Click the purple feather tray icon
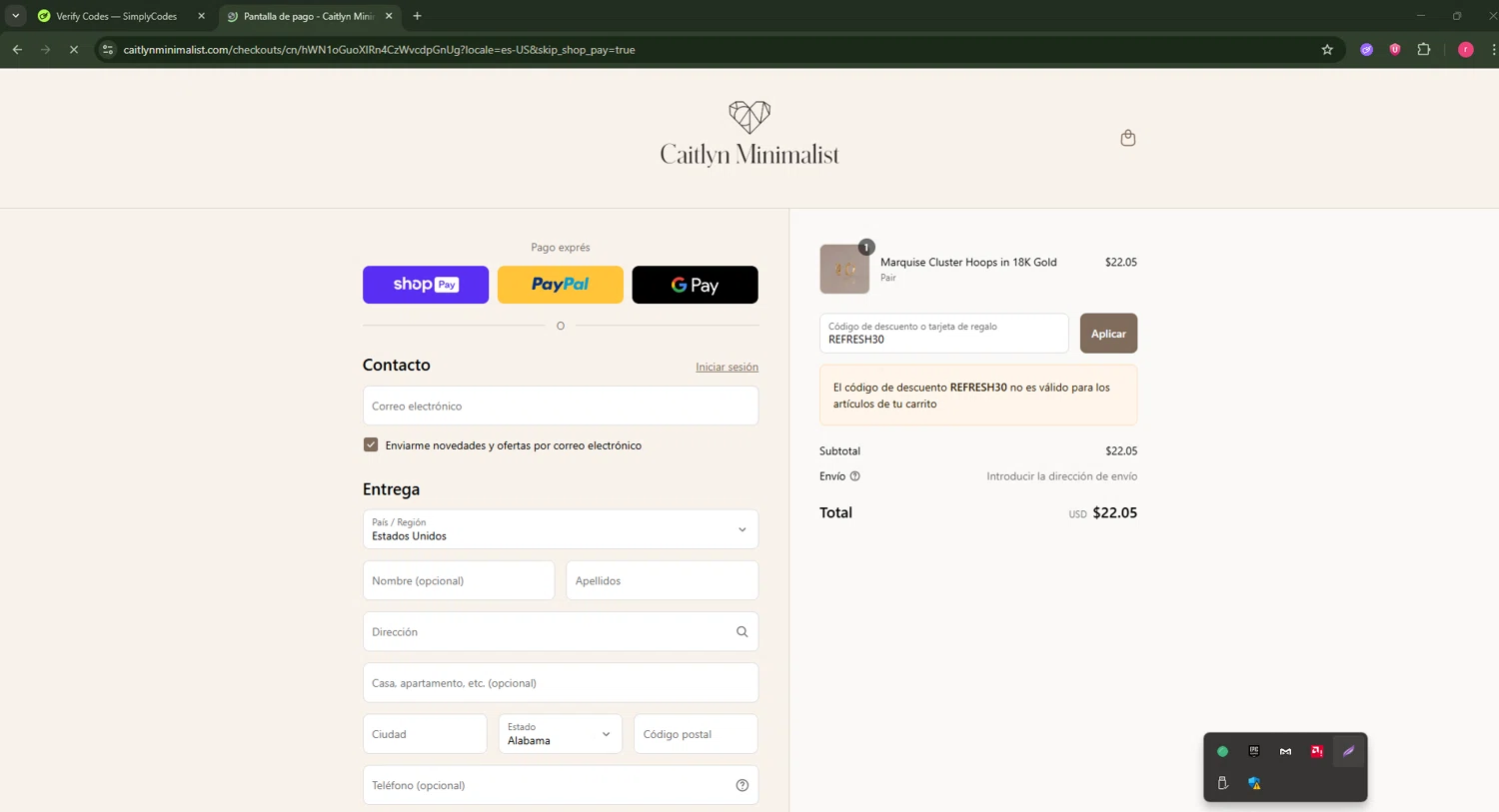Viewport: 1499px width, 812px height. point(1348,751)
